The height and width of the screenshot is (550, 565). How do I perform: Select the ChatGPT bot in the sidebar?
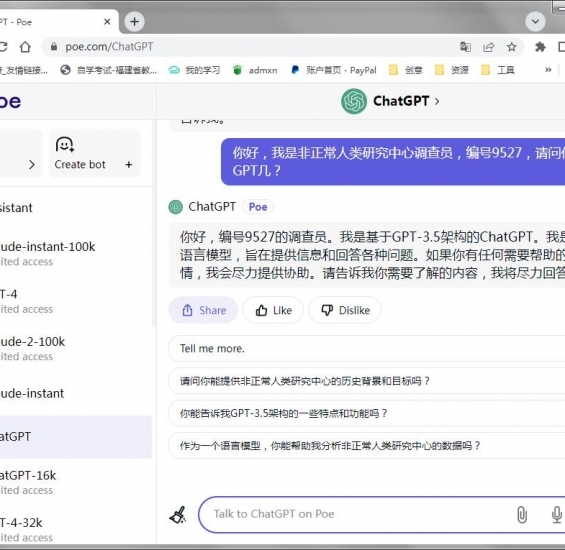76,437
